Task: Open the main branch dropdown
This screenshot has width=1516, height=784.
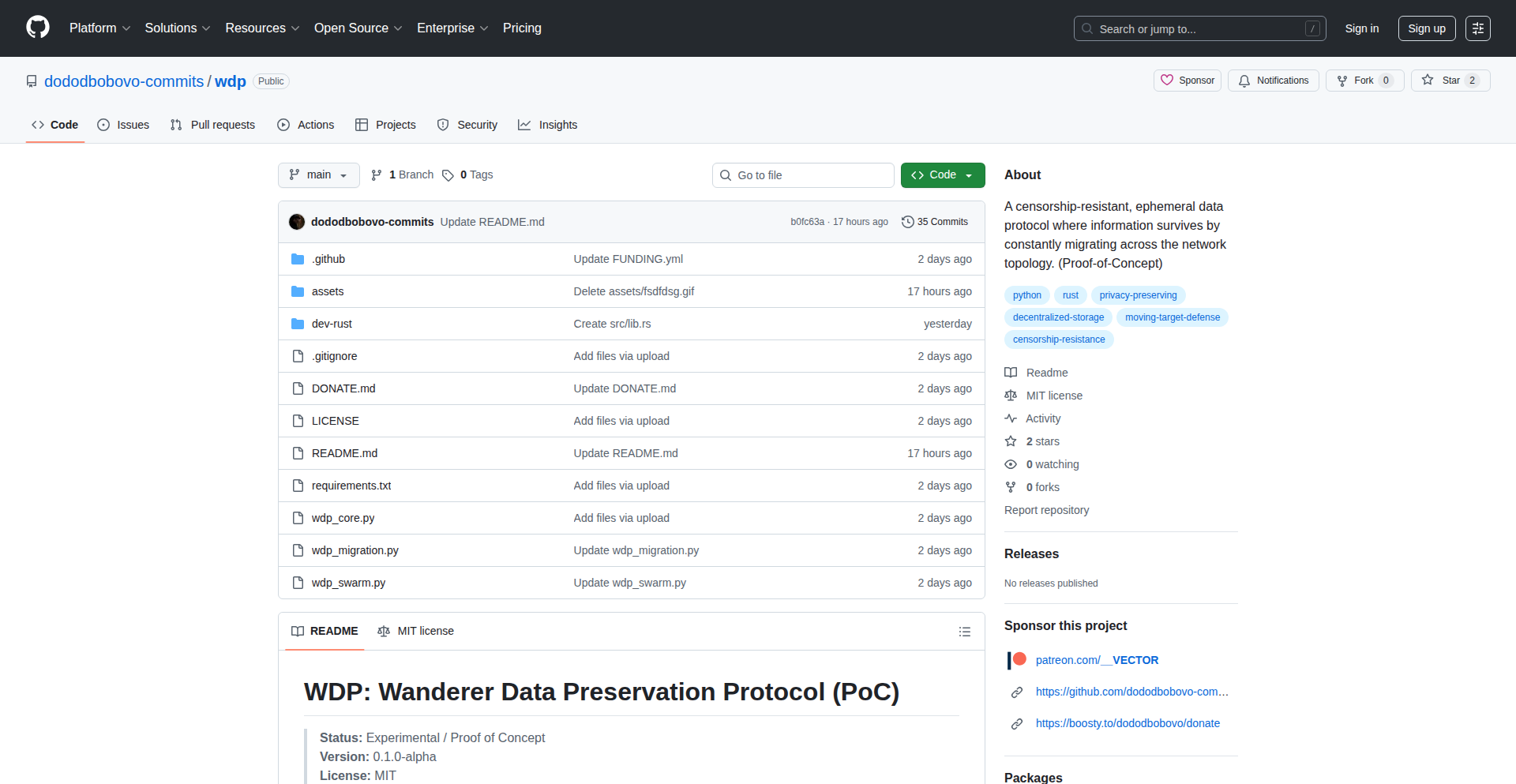Action: pos(318,174)
